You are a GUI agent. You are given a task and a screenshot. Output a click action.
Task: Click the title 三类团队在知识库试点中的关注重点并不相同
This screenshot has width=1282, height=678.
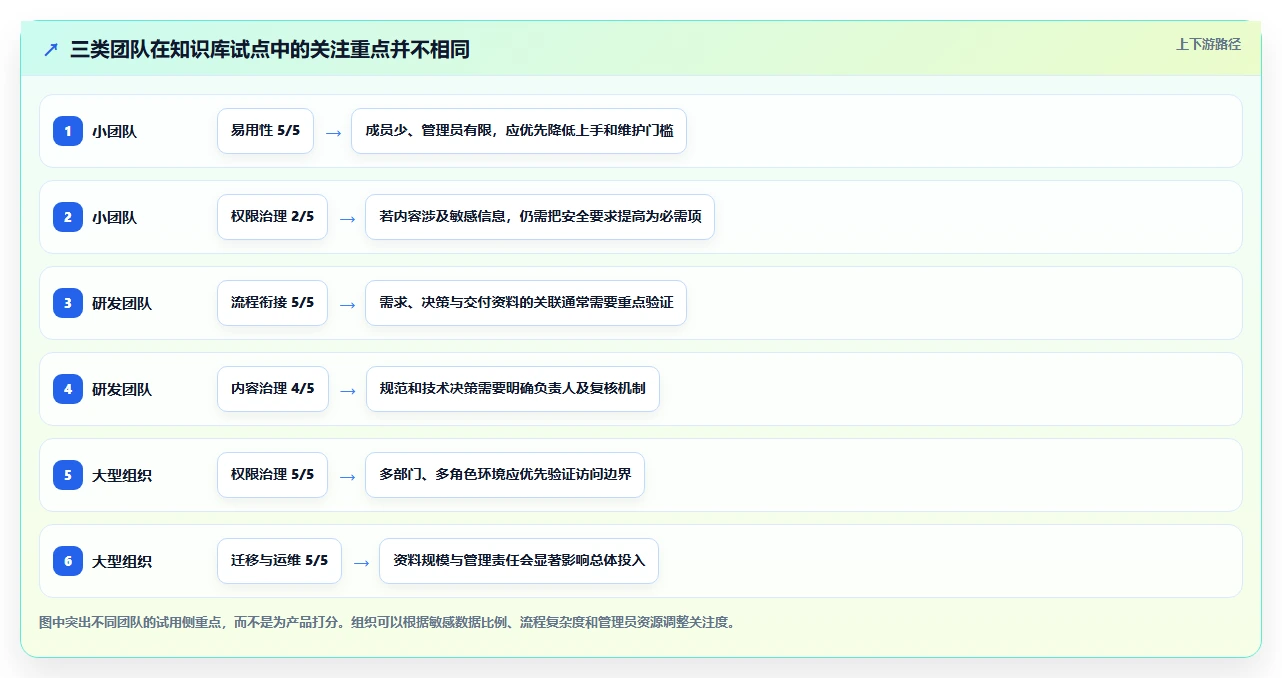click(x=270, y=50)
